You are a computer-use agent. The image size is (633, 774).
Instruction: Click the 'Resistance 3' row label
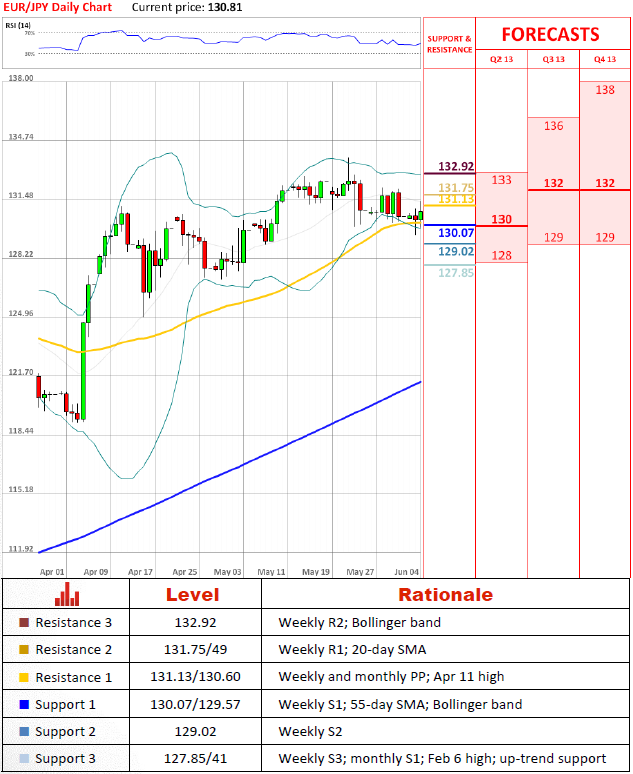pyautogui.click(x=74, y=622)
